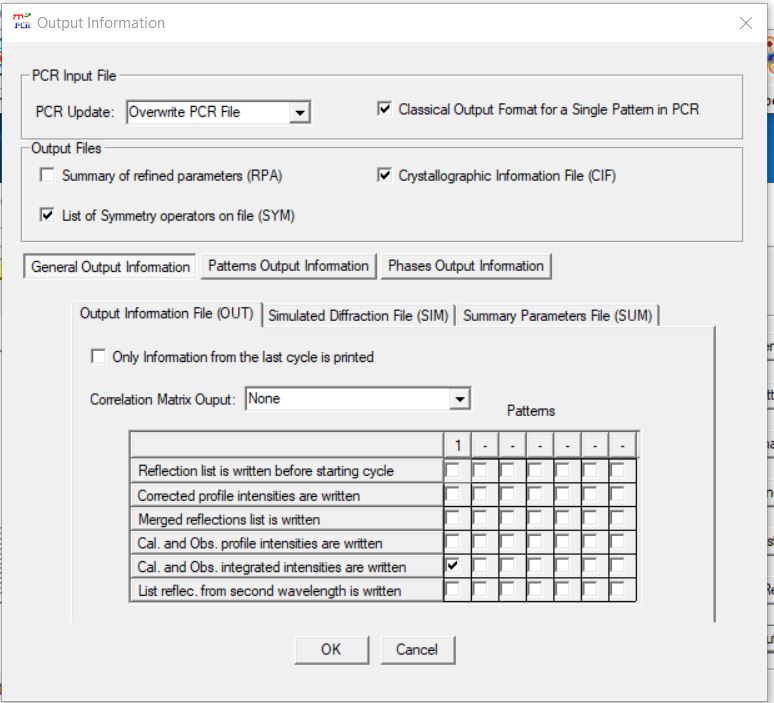Open the Phases Output Information tab
Viewport: 774px width, 703px height.
[x=465, y=266]
